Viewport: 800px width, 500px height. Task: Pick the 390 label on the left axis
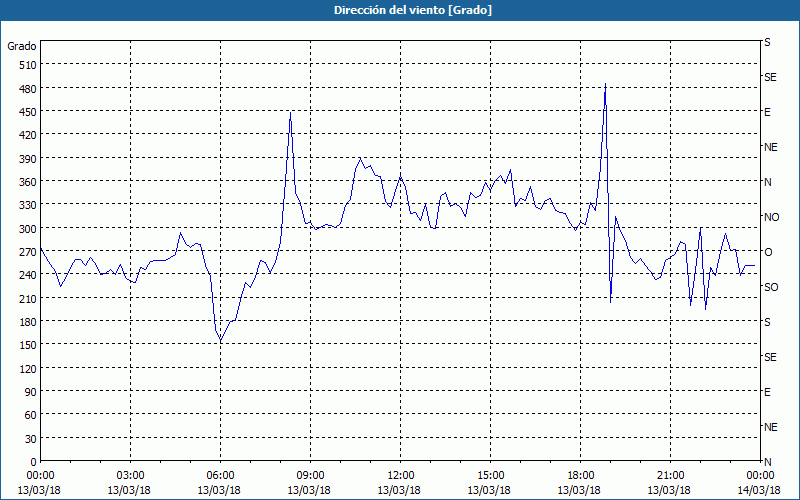[28, 159]
